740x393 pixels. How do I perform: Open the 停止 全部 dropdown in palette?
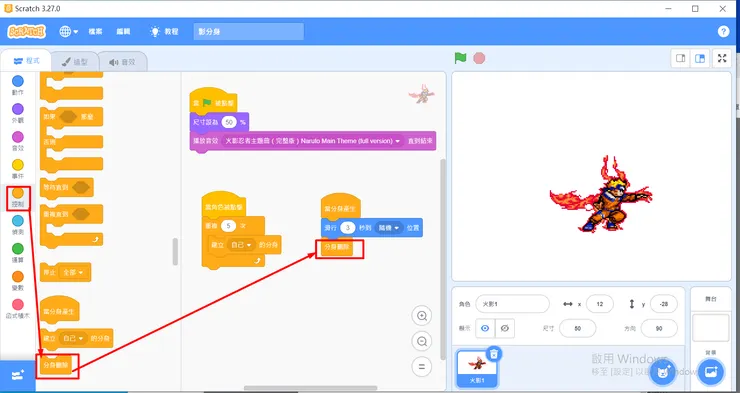coord(73,273)
